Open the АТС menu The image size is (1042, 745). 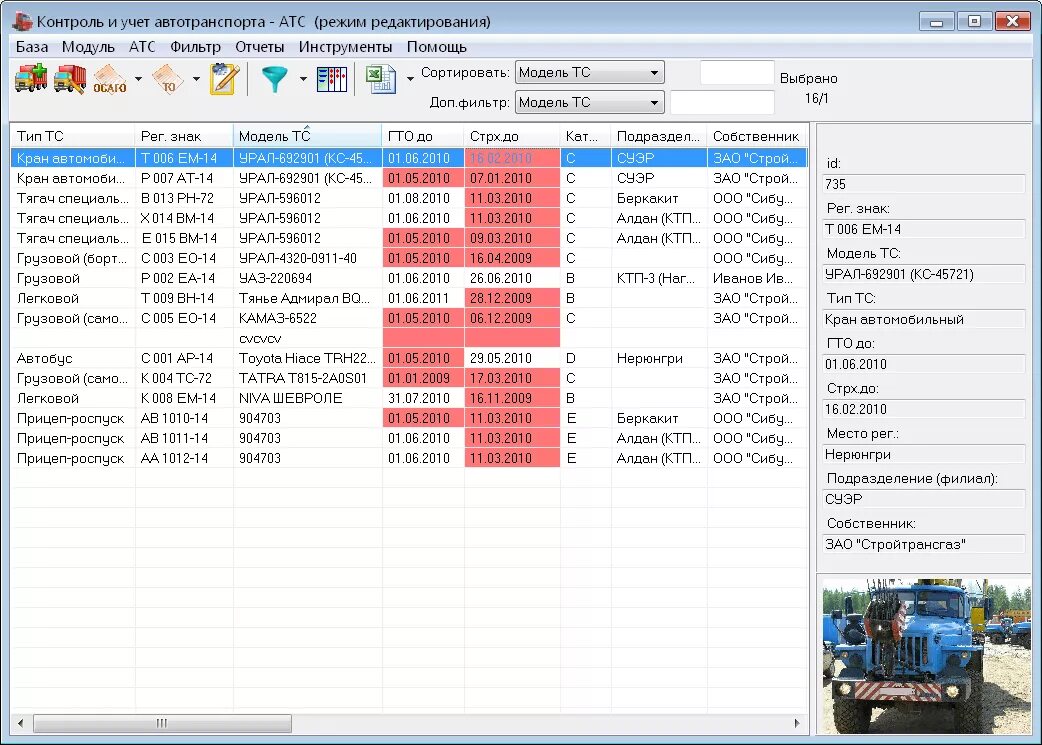tap(142, 47)
